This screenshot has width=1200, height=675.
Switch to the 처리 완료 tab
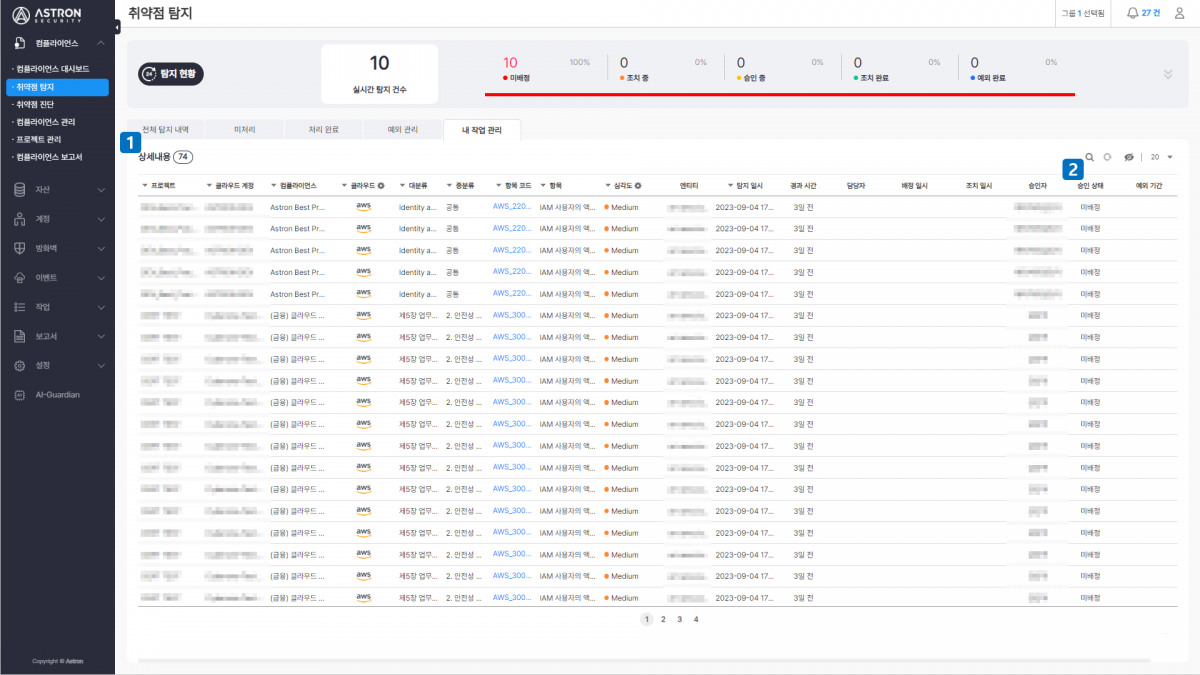[323, 130]
